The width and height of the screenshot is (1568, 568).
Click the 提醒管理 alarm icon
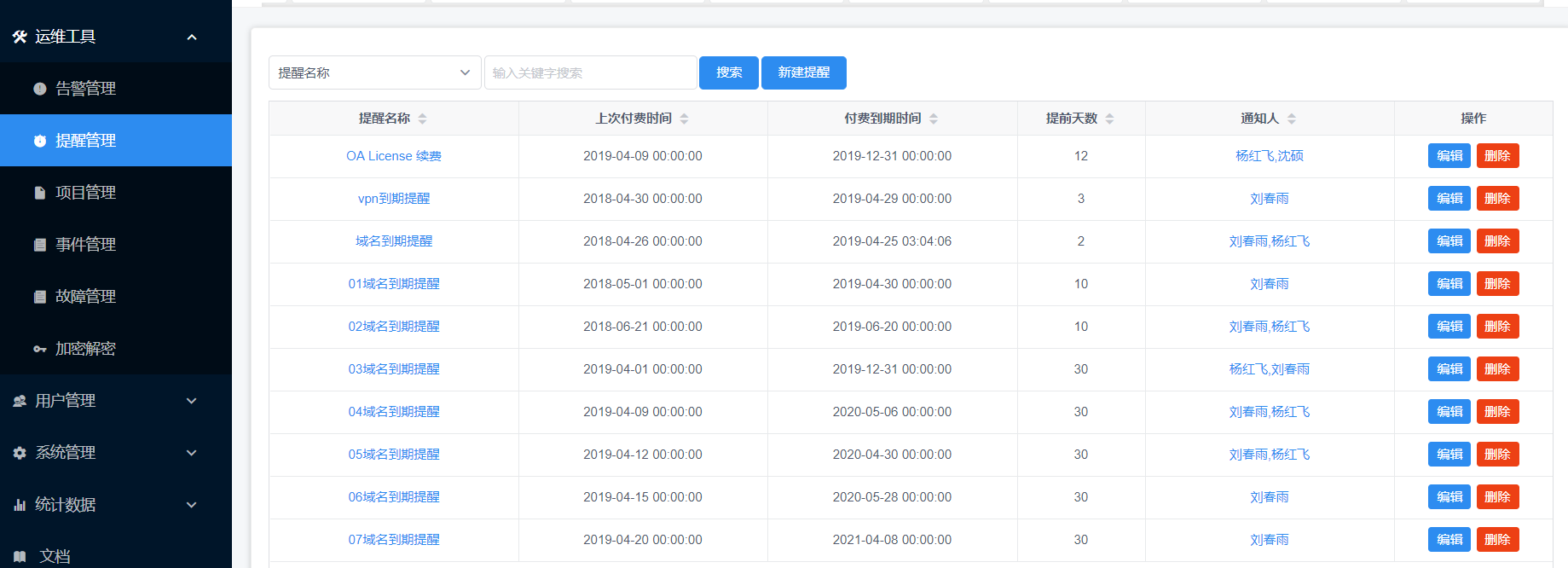pyautogui.click(x=40, y=141)
